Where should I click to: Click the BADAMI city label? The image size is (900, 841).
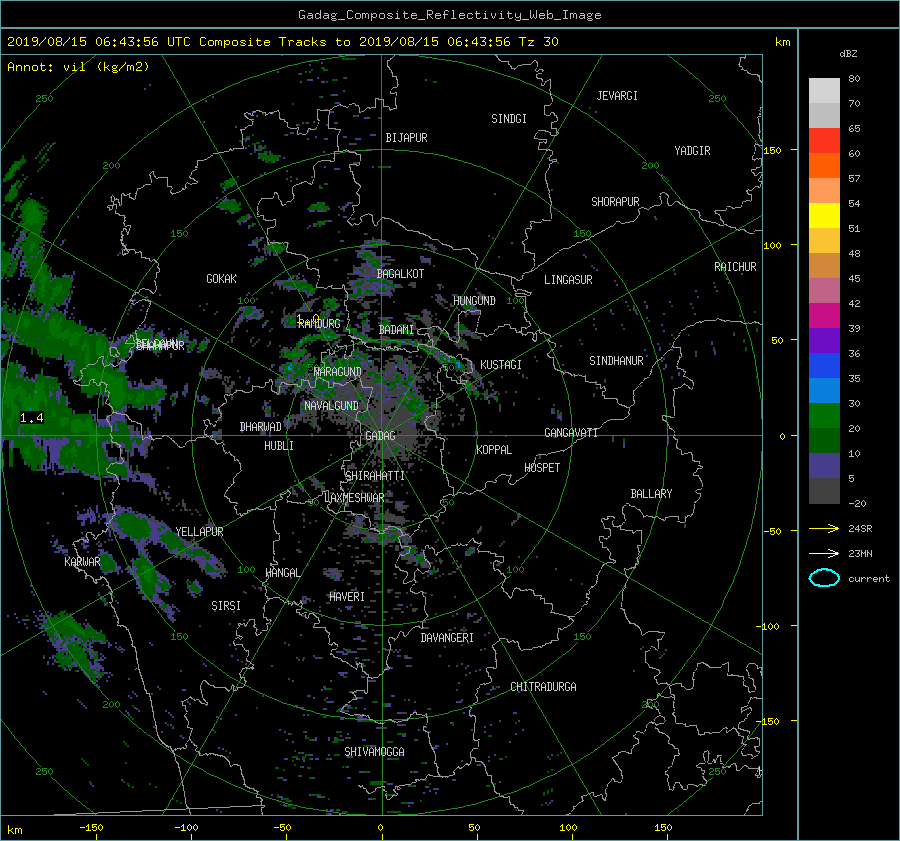click(396, 330)
